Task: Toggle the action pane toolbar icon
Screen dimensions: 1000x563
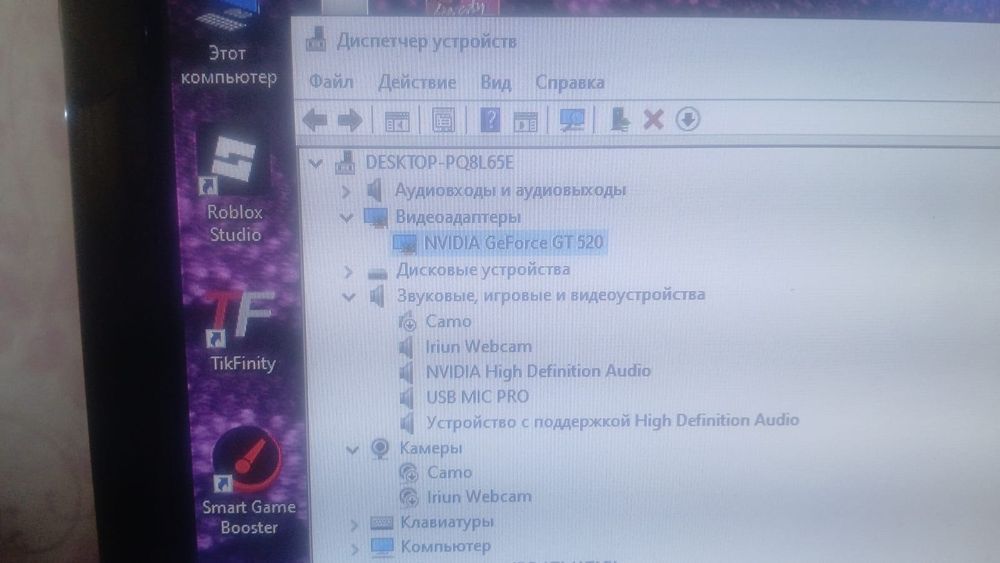Action: 526,121
